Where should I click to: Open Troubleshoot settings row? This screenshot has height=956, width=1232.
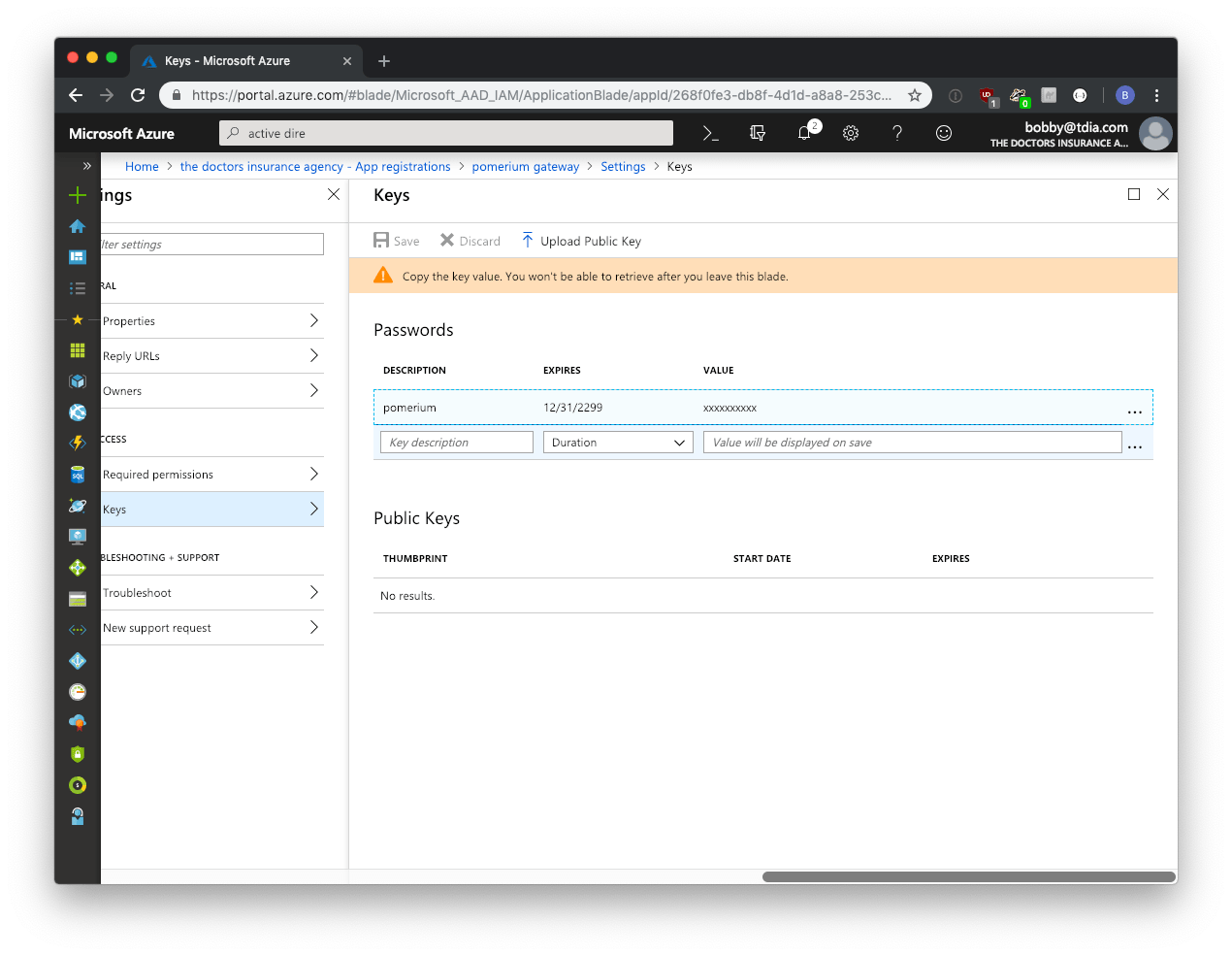point(212,593)
